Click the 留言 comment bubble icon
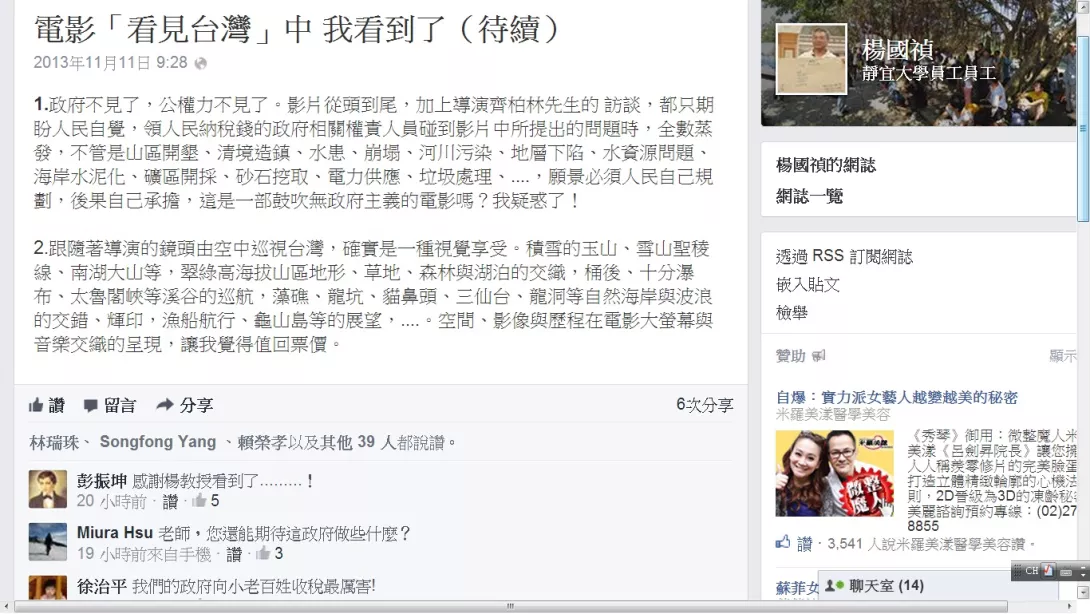Image resolution: width=1090 pixels, height=614 pixels. pyautogui.click(x=90, y=405)
